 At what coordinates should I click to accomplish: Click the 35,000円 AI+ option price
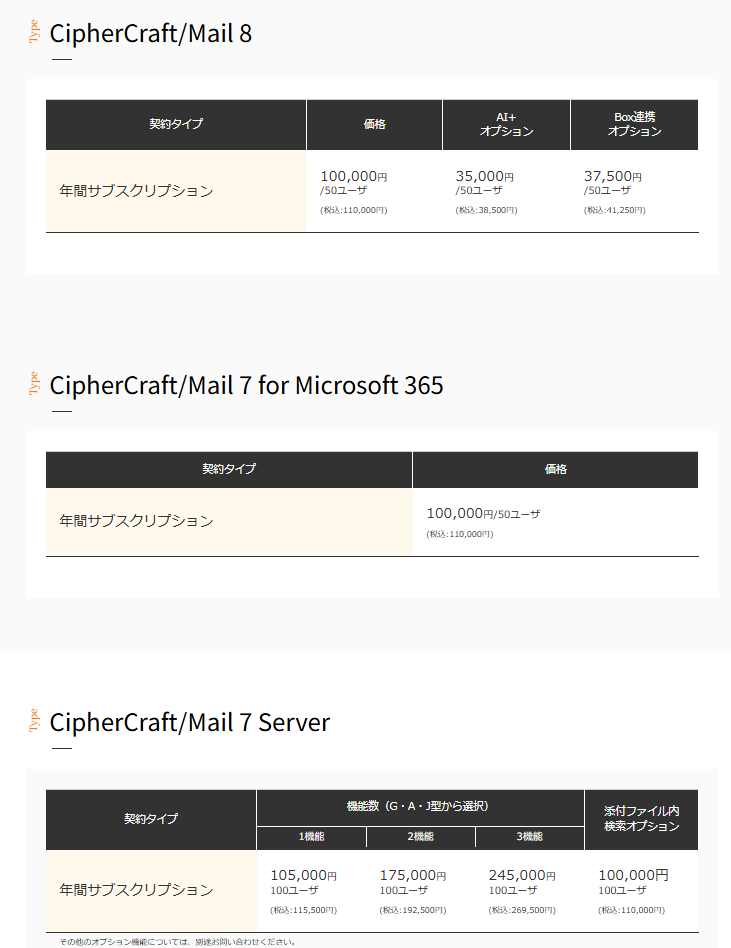[484, 177]
